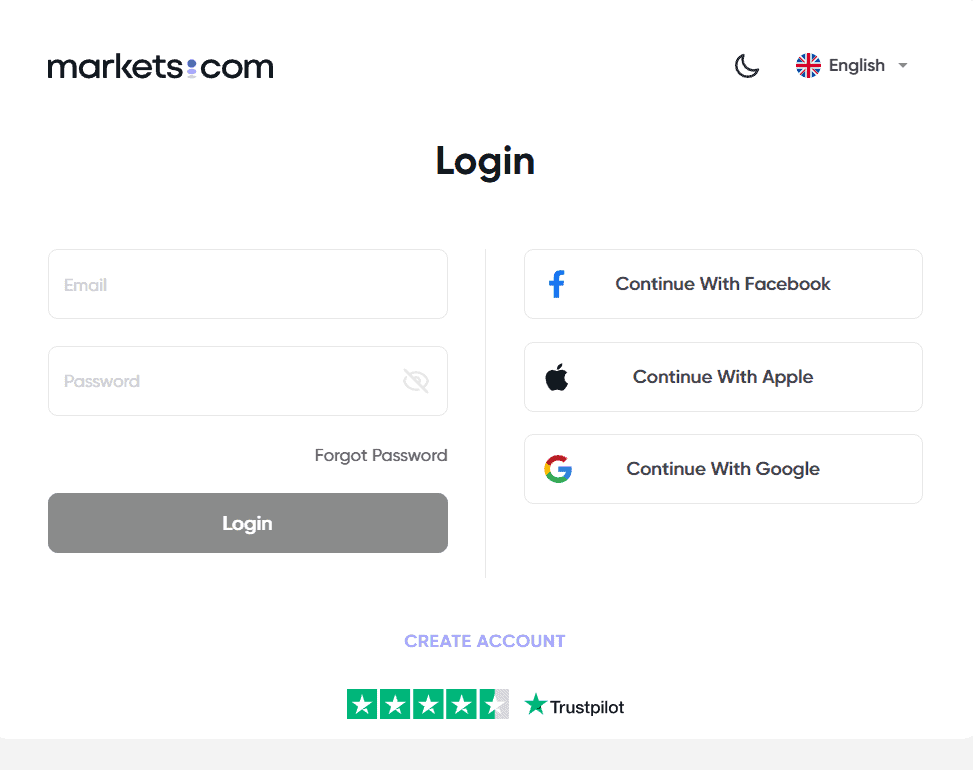Expand the language selector chevron
The height and width of the screenshot is (770, 973).
902,65
